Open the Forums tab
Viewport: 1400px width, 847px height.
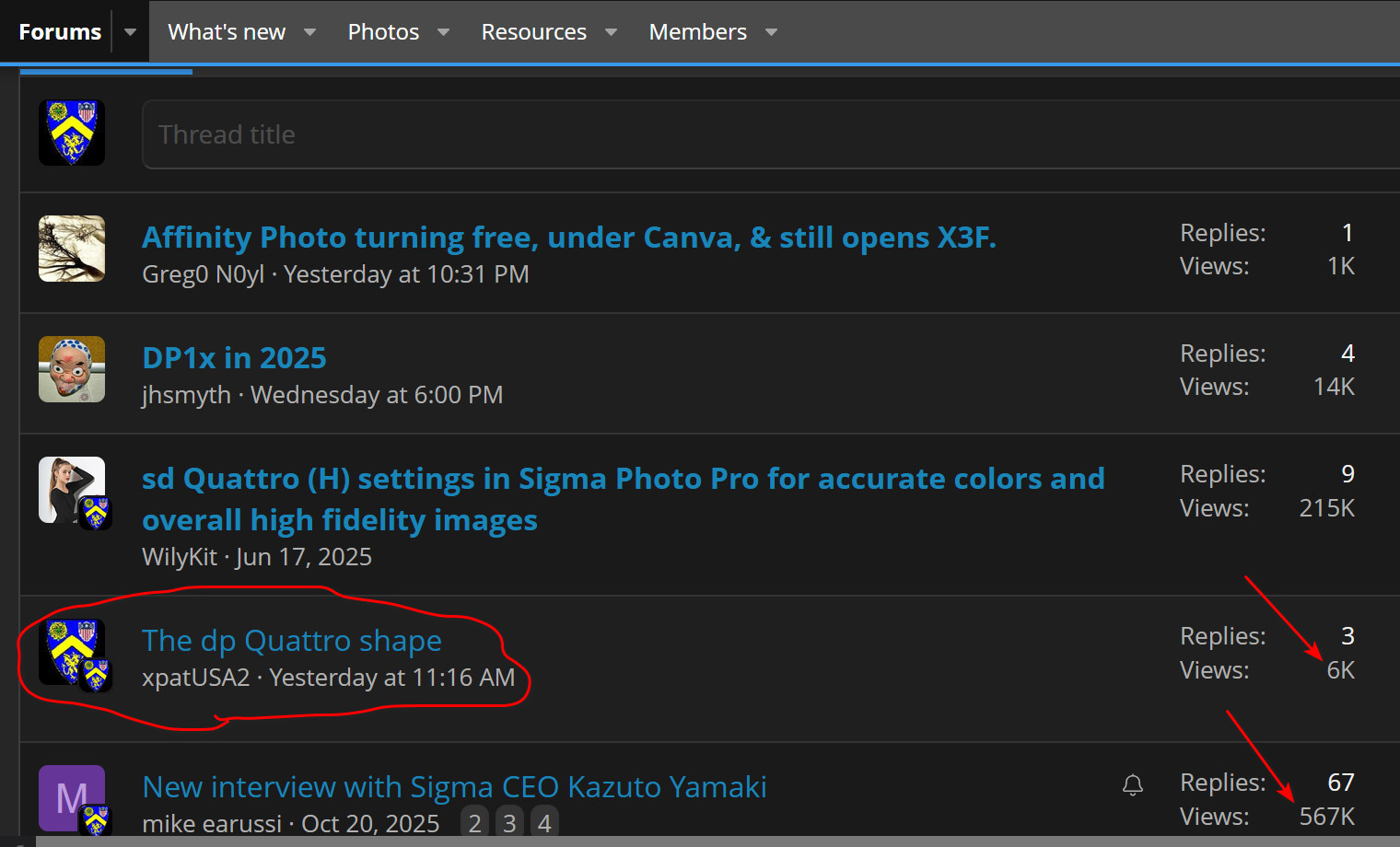(60, 32)
